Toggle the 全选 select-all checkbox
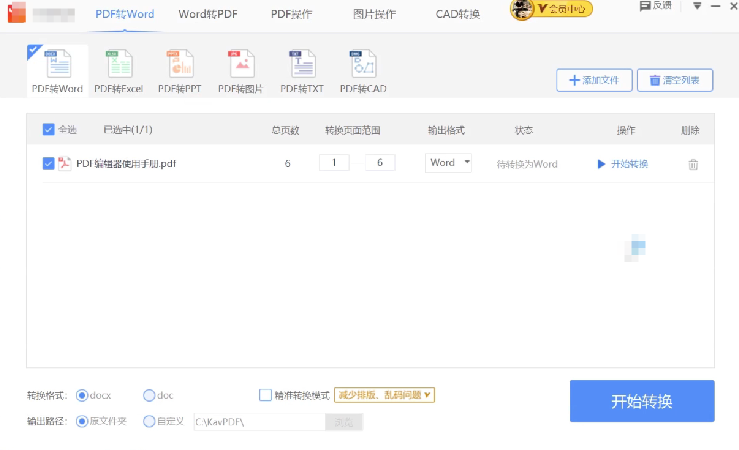The width and height of the screenshot is (739, 450). point(49,129)
